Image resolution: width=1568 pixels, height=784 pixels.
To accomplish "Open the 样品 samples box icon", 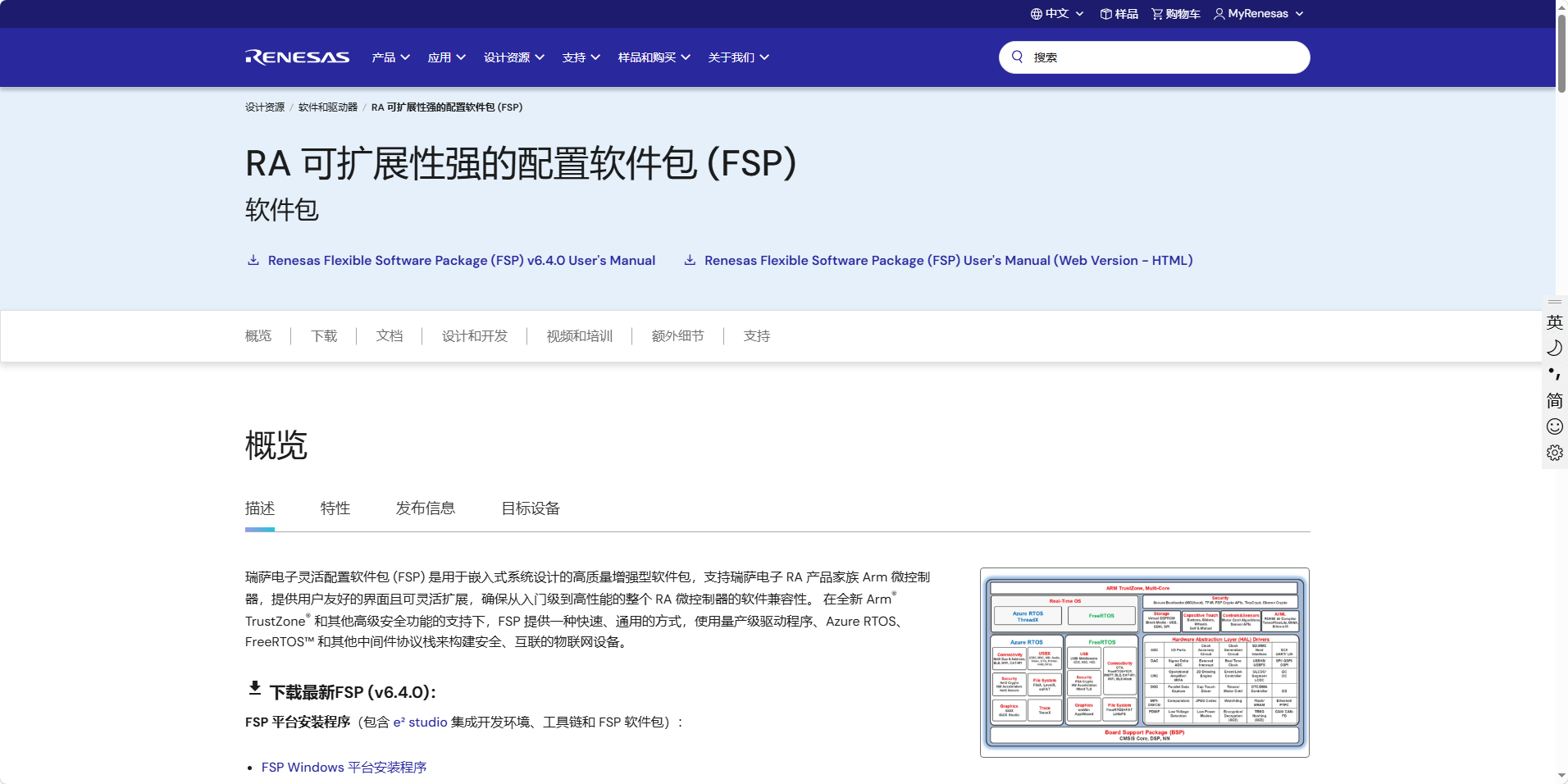I will point(1105,14).
